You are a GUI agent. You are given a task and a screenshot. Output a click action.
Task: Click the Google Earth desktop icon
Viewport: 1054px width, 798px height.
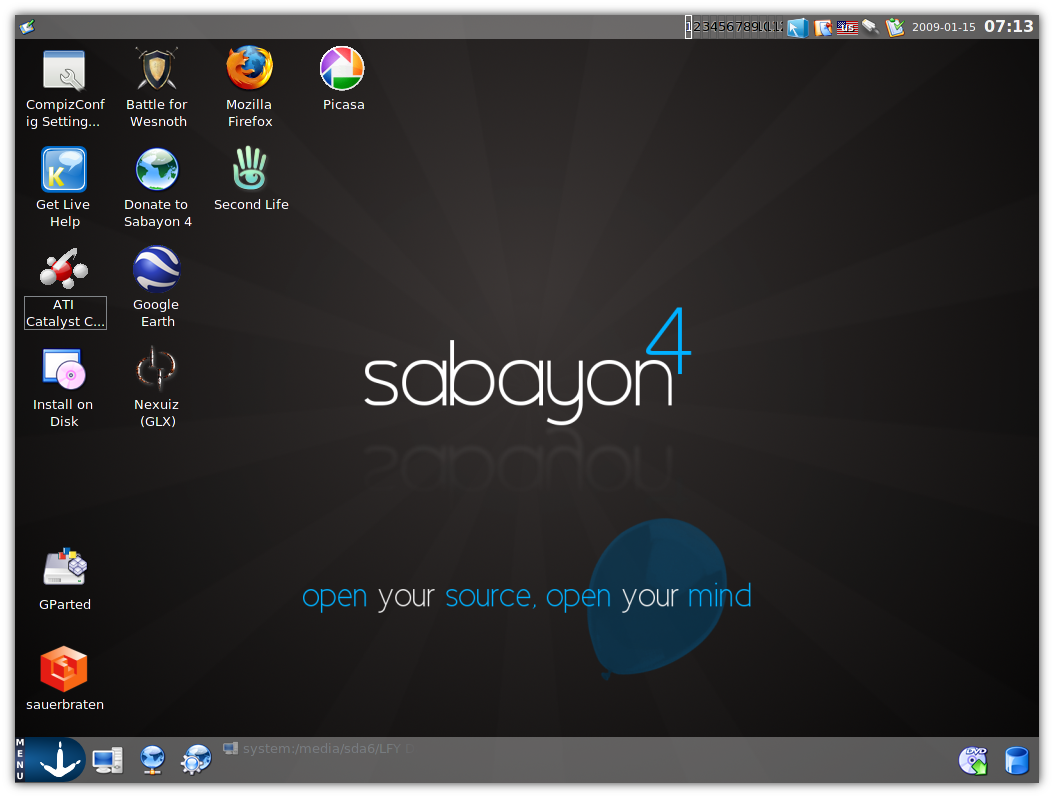click(x=157, y=269)
